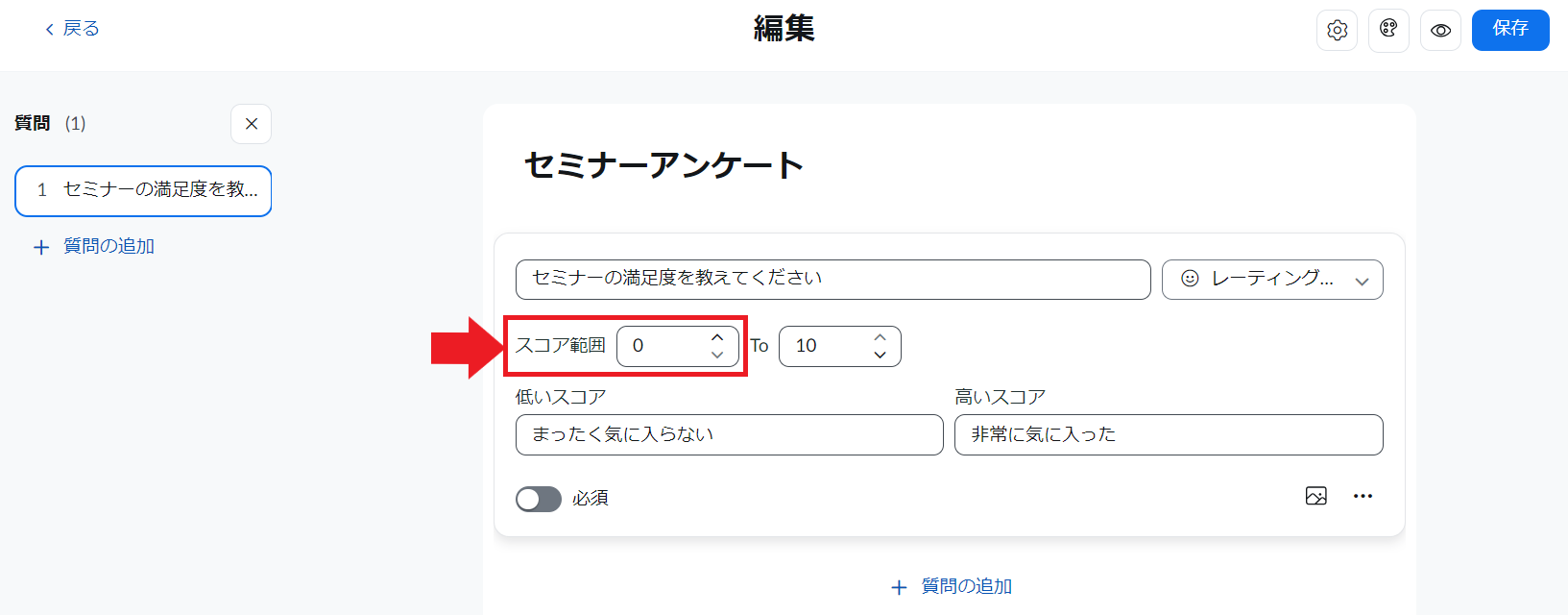Image resolution: width=1568 pixels, height=615 pixels.
Task: Decrease the minimum score with down arrow
Action: click(x=717, y=355)
